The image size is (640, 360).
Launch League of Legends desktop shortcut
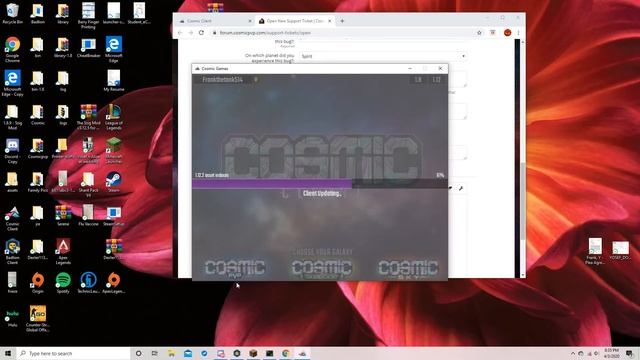113,117
